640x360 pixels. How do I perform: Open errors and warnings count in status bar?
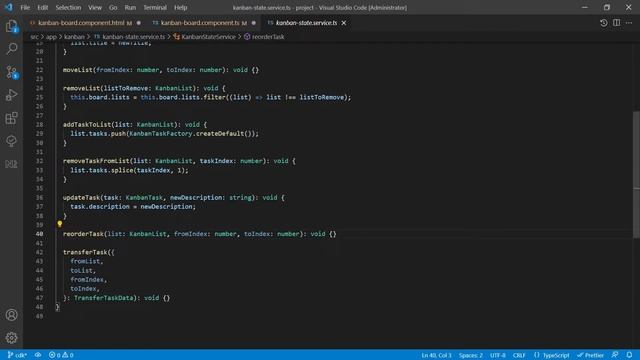[61, 355]
